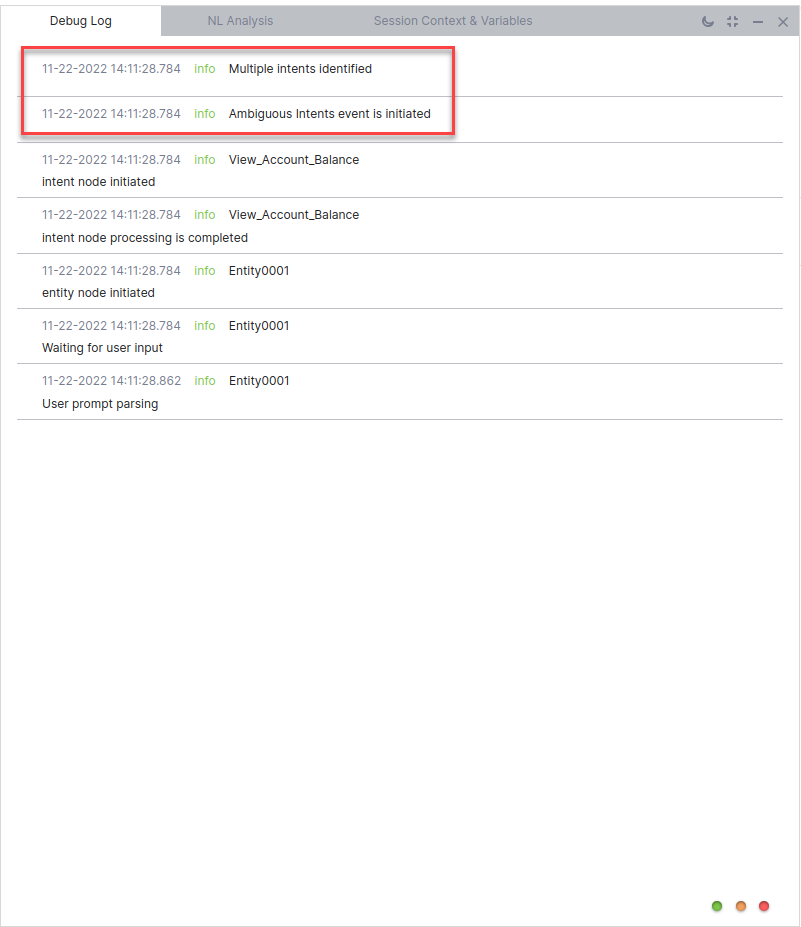This screenshot has height=927, width=801.
Task: Select the 'Multiple intents identified' log entry
Action: point(300,69)
